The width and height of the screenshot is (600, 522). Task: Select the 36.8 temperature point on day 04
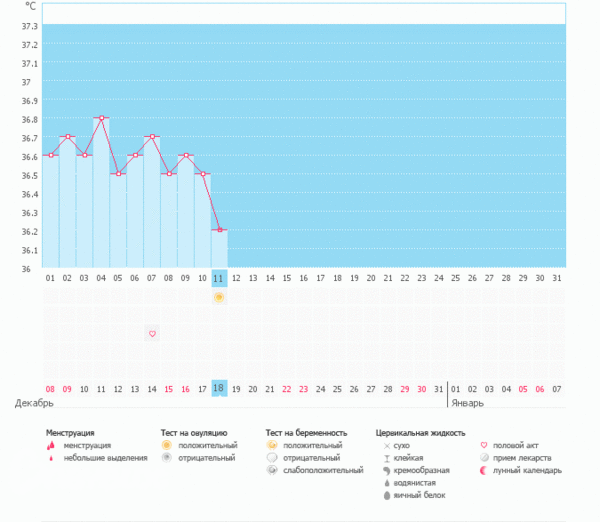tap(101, 118)
